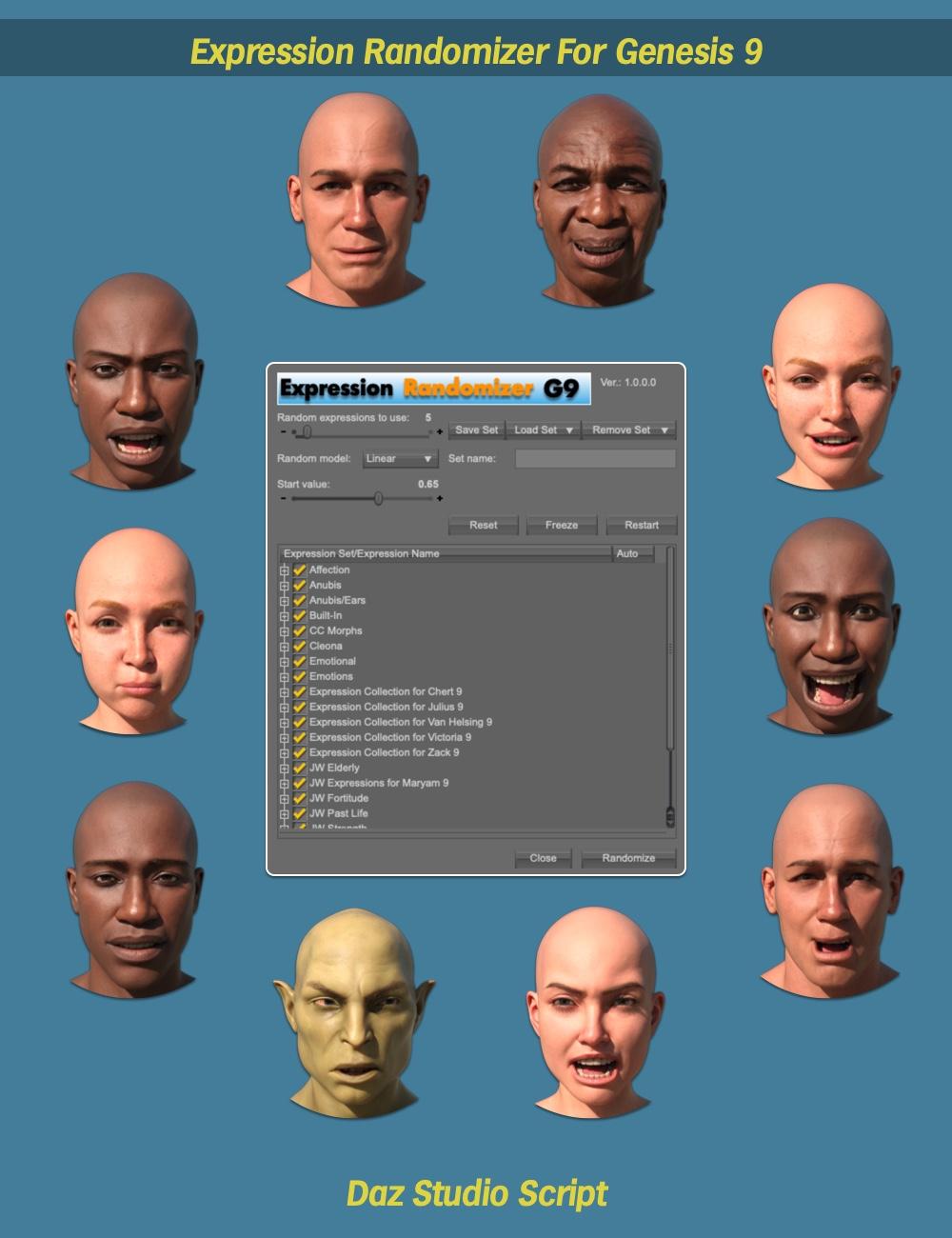Click the plus icon beside the Start value slider
The image size is (952, 1238).
click(x=440, y=498)
